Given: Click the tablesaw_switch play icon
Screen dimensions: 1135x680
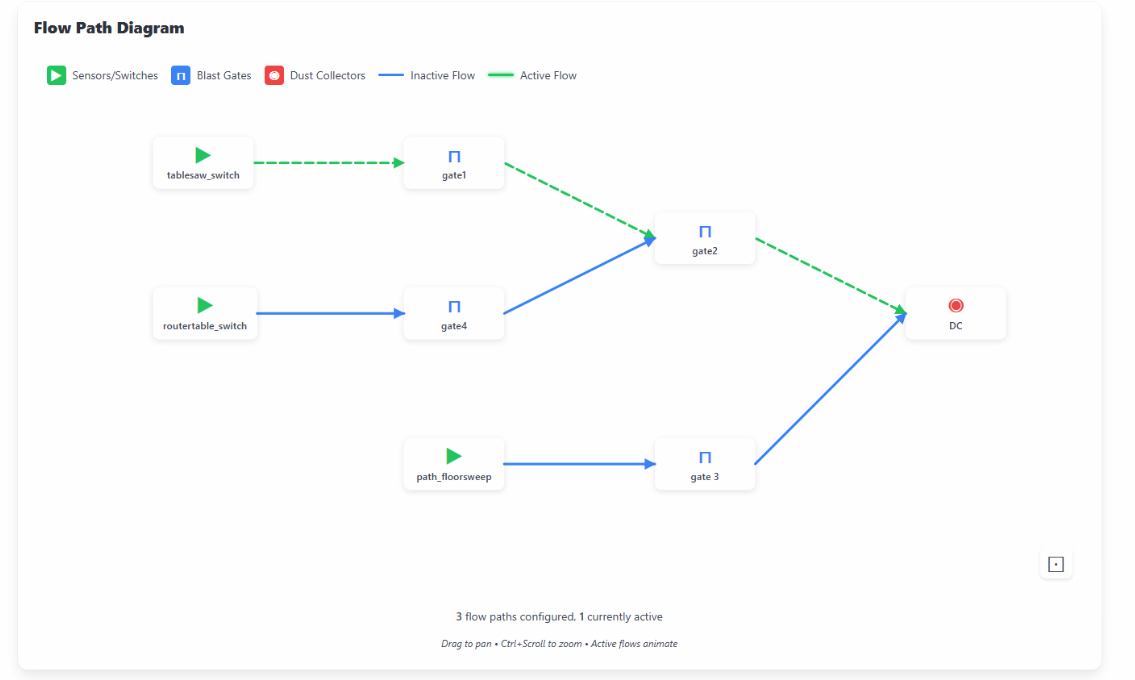Looking at the screenshot, I should point(203,155).
